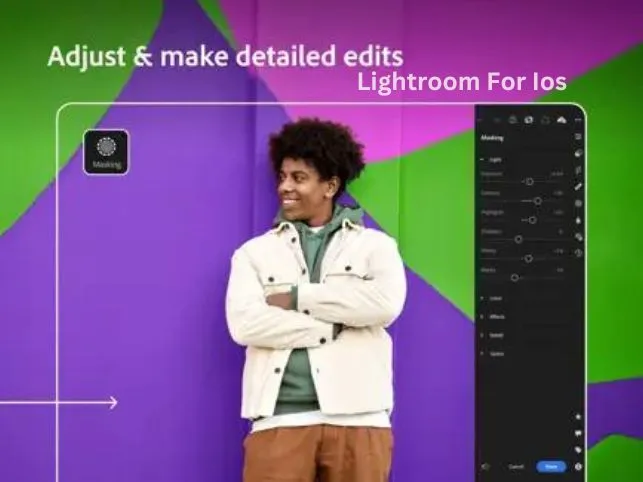This screenshot has width=643, height=482.
Task: Select the Healing brush tool icon
Action: point(578,187)
